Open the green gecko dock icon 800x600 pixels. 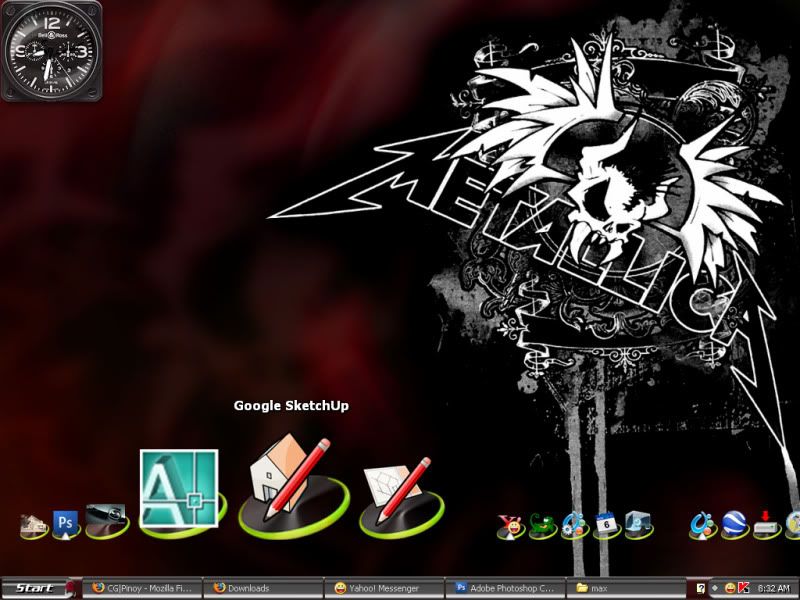[x=542, y=527]
